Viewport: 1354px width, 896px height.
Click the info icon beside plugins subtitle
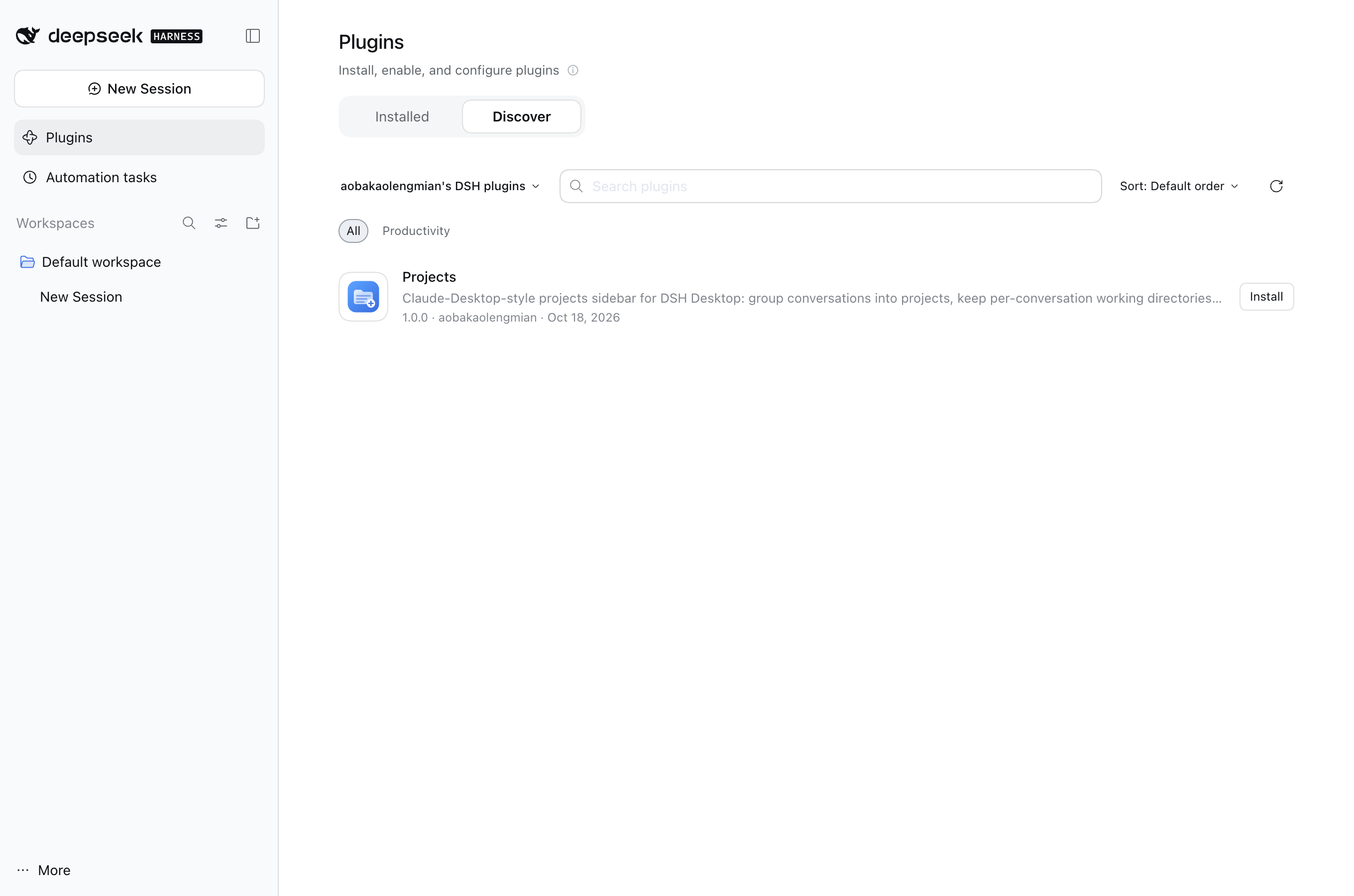[x=573, y=70]
